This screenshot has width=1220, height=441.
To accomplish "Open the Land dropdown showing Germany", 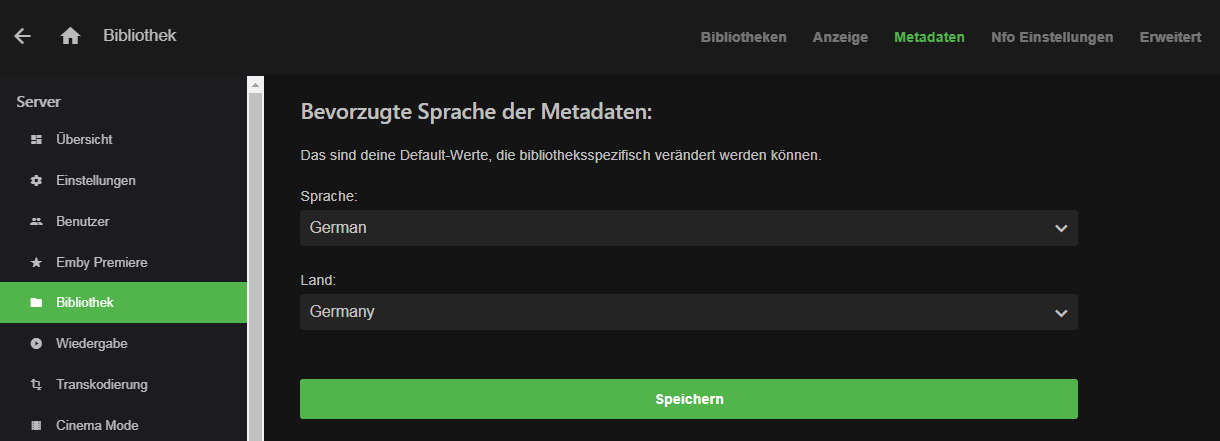I will click(689, 312).
